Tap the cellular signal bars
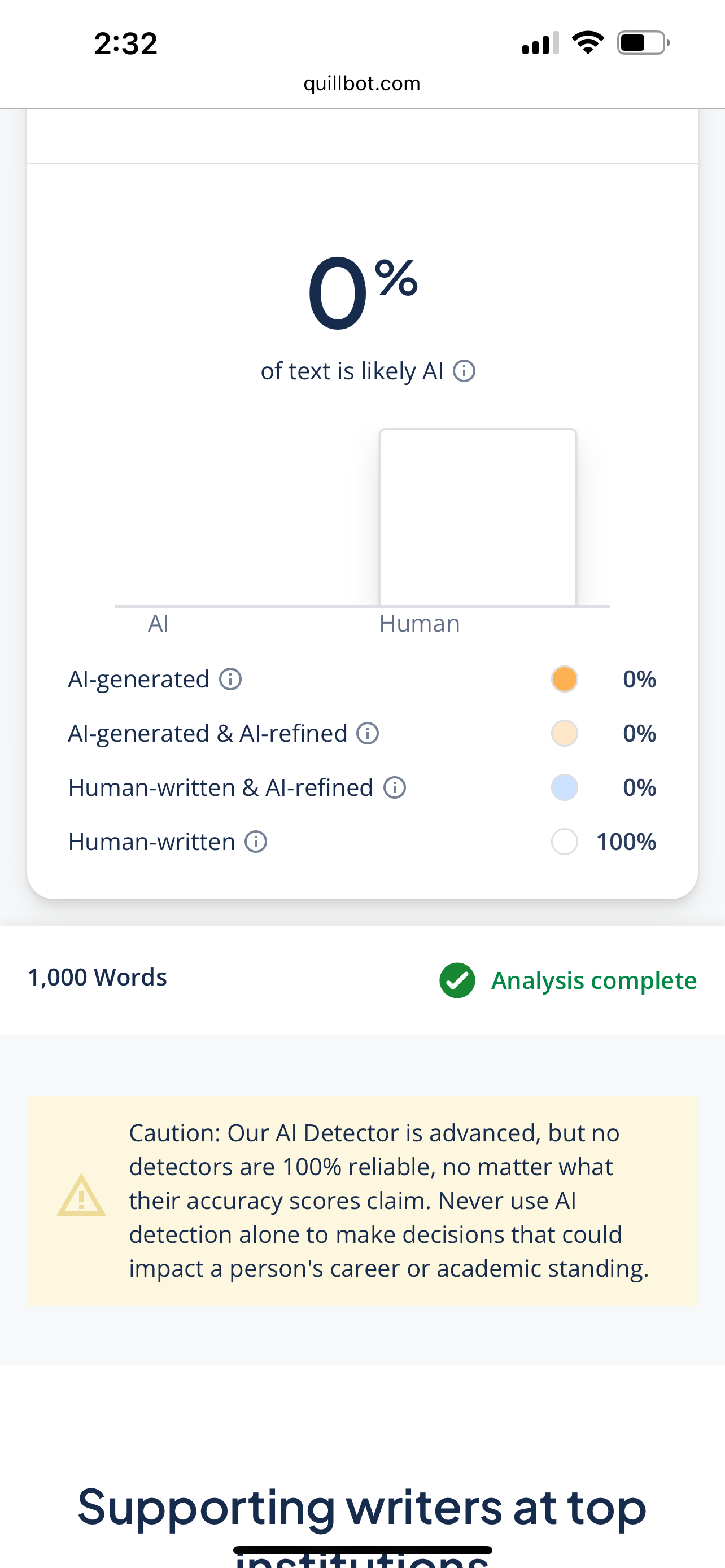The width and height of the screenshot is (725, 1568). point(540,43)
